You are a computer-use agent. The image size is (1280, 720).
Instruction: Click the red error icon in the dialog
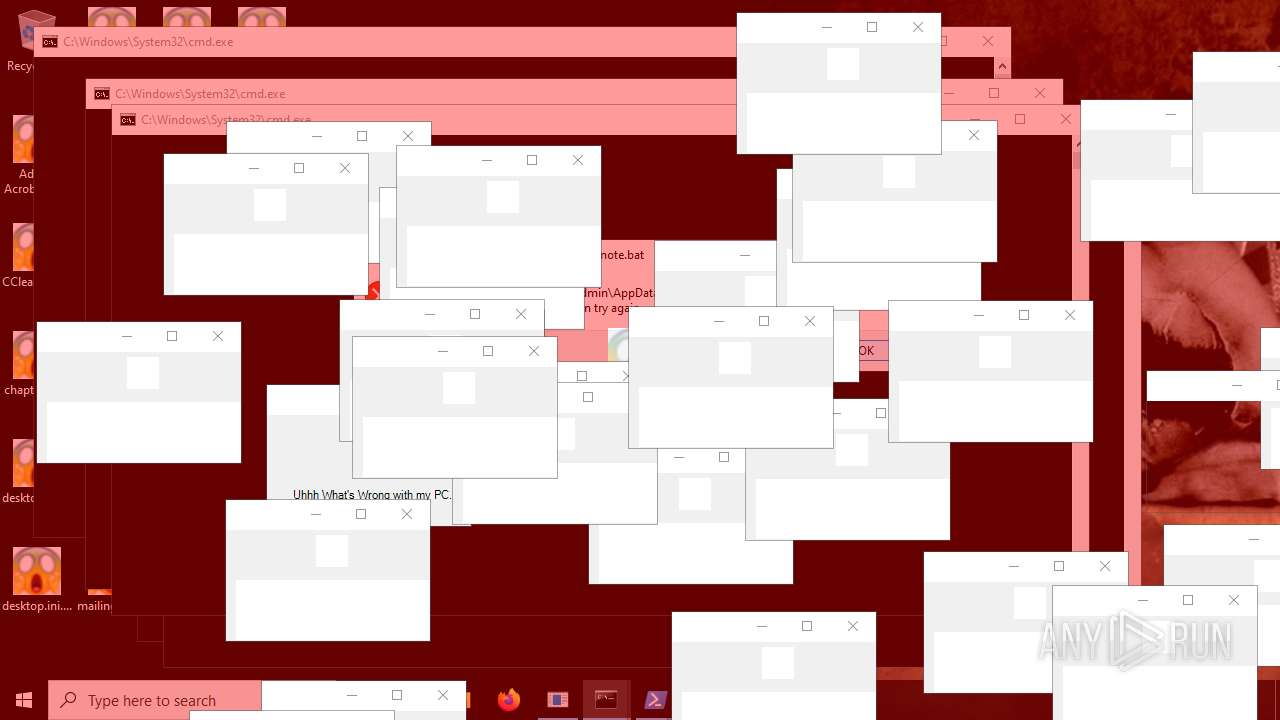pyautogui.click(x=373, y=292)
